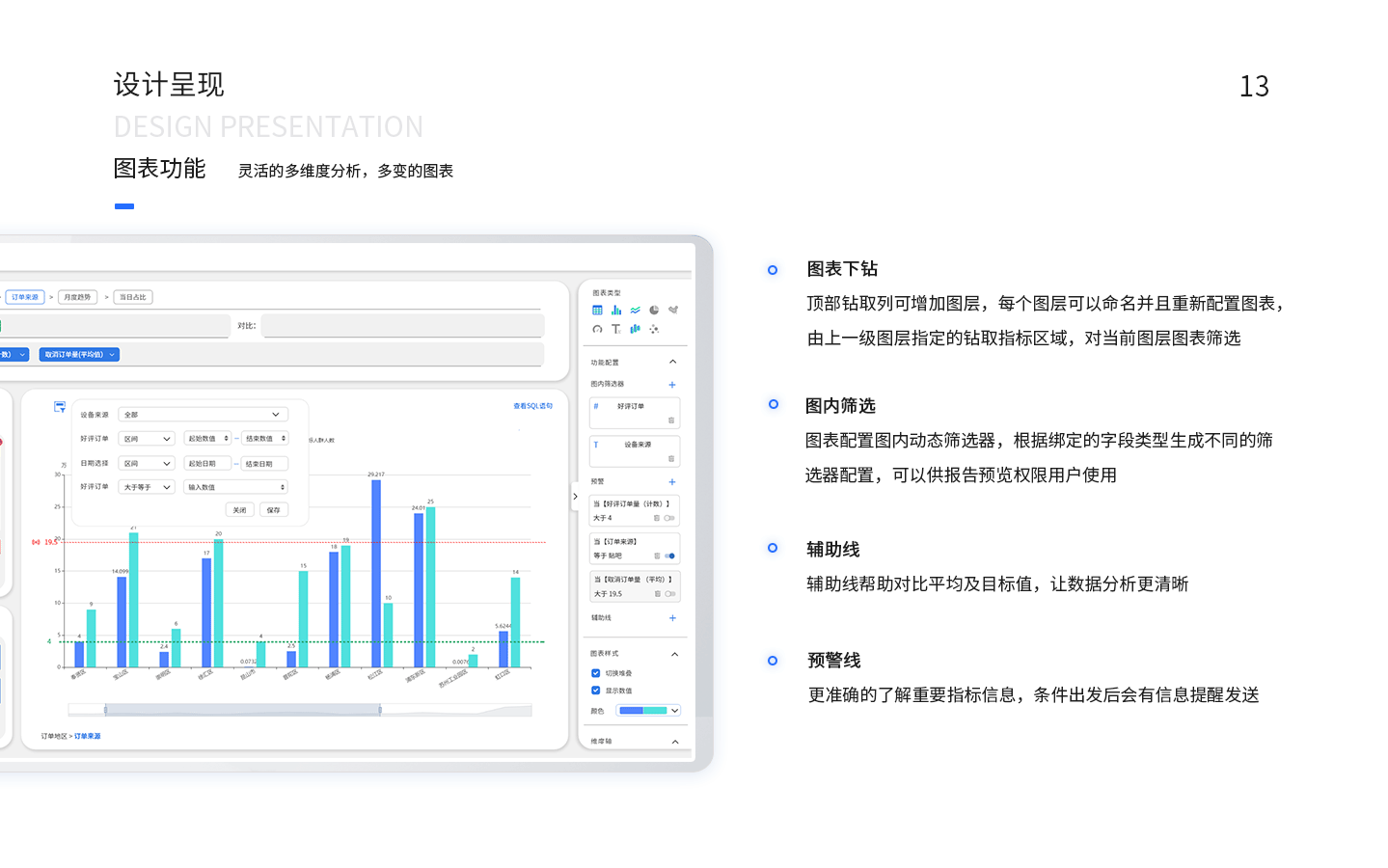Open 好评订单 区间 condition dropdown
This screenshot has height=868, width=1388.
point(147,439)
